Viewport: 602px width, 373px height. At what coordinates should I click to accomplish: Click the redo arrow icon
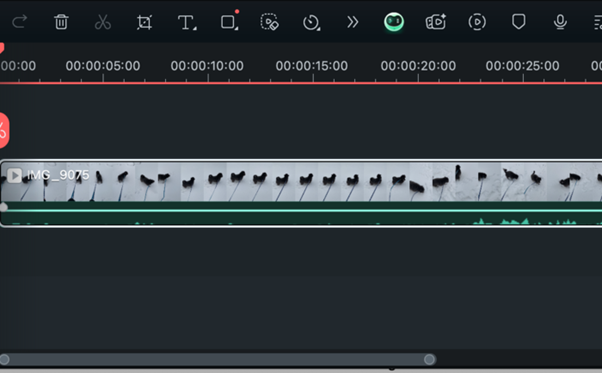click(19, 22)
